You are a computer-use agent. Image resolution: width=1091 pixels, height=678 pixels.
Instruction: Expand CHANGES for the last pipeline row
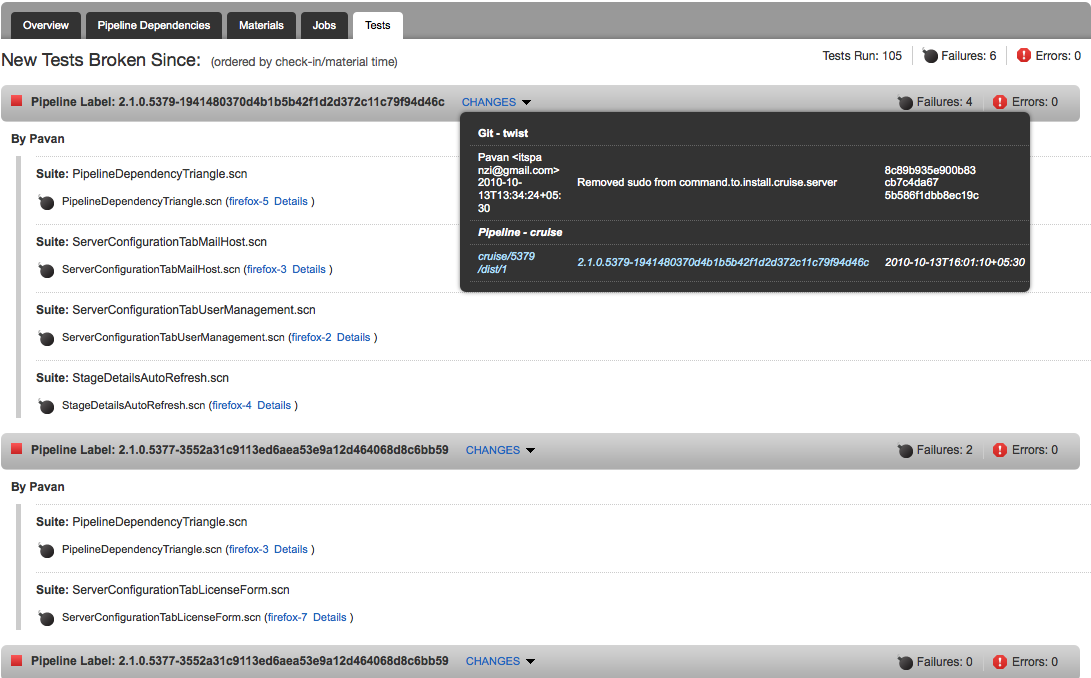point(500,661)
